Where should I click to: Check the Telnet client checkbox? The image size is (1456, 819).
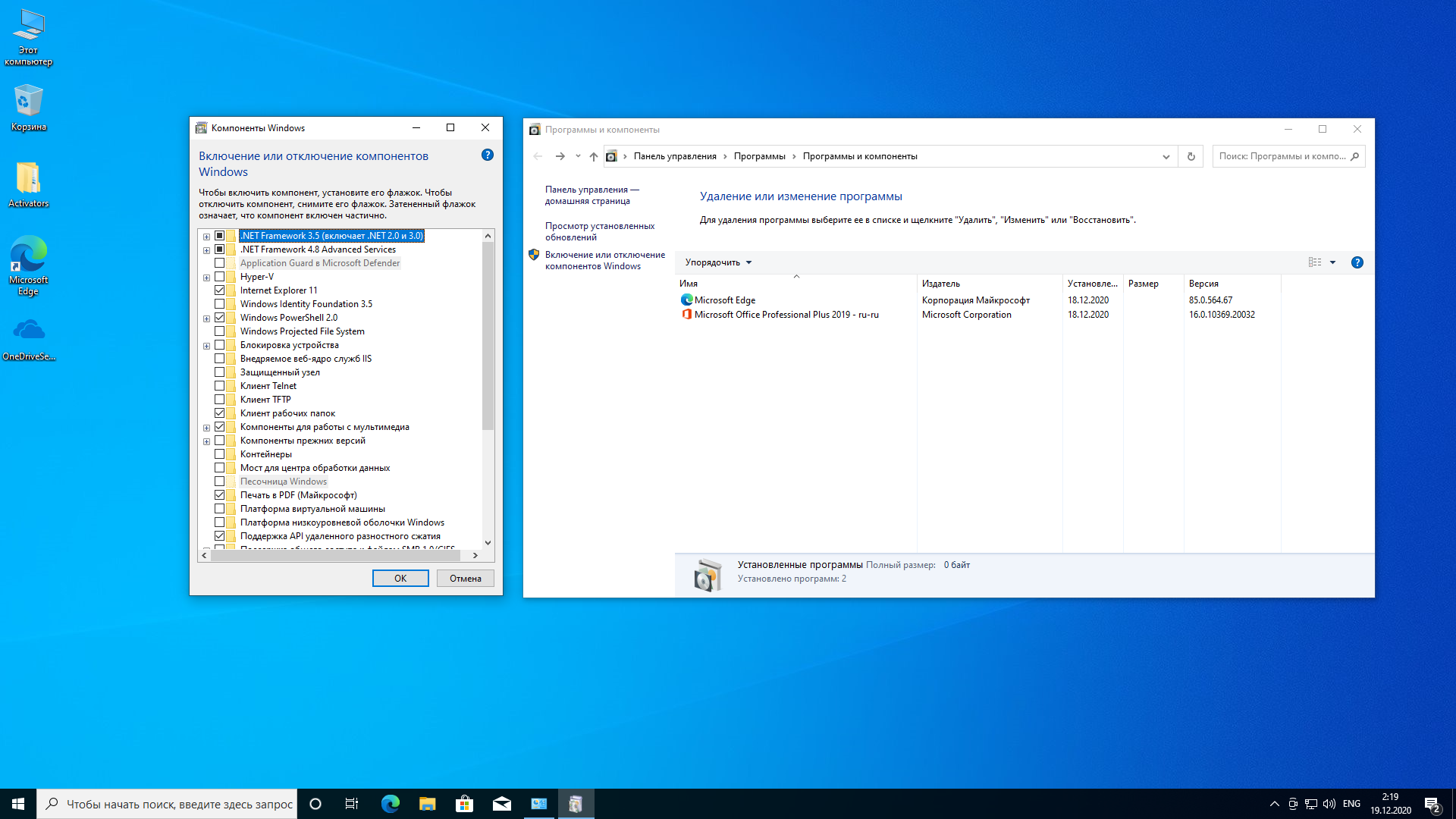(219, 386)
